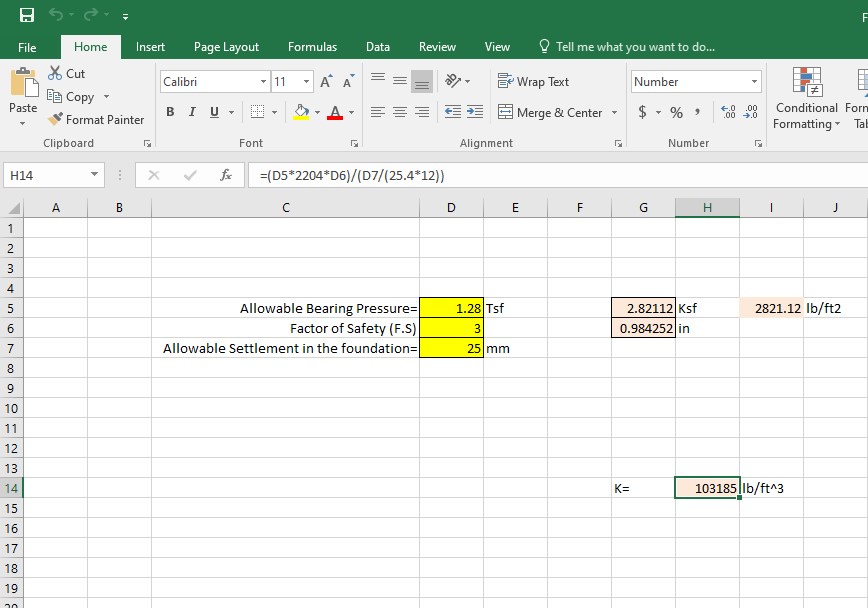Click Copy in the Clipboard group

76,96
